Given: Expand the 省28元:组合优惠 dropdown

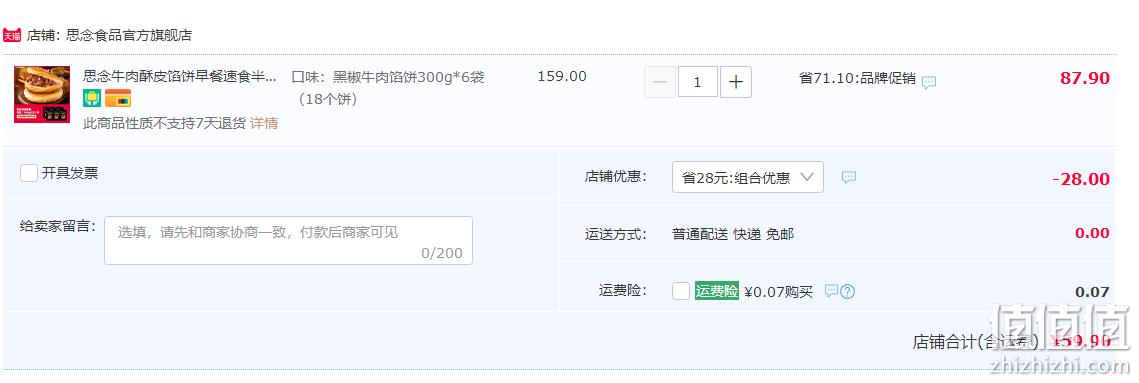Looking at the screenshot, I should pos(747,177).
